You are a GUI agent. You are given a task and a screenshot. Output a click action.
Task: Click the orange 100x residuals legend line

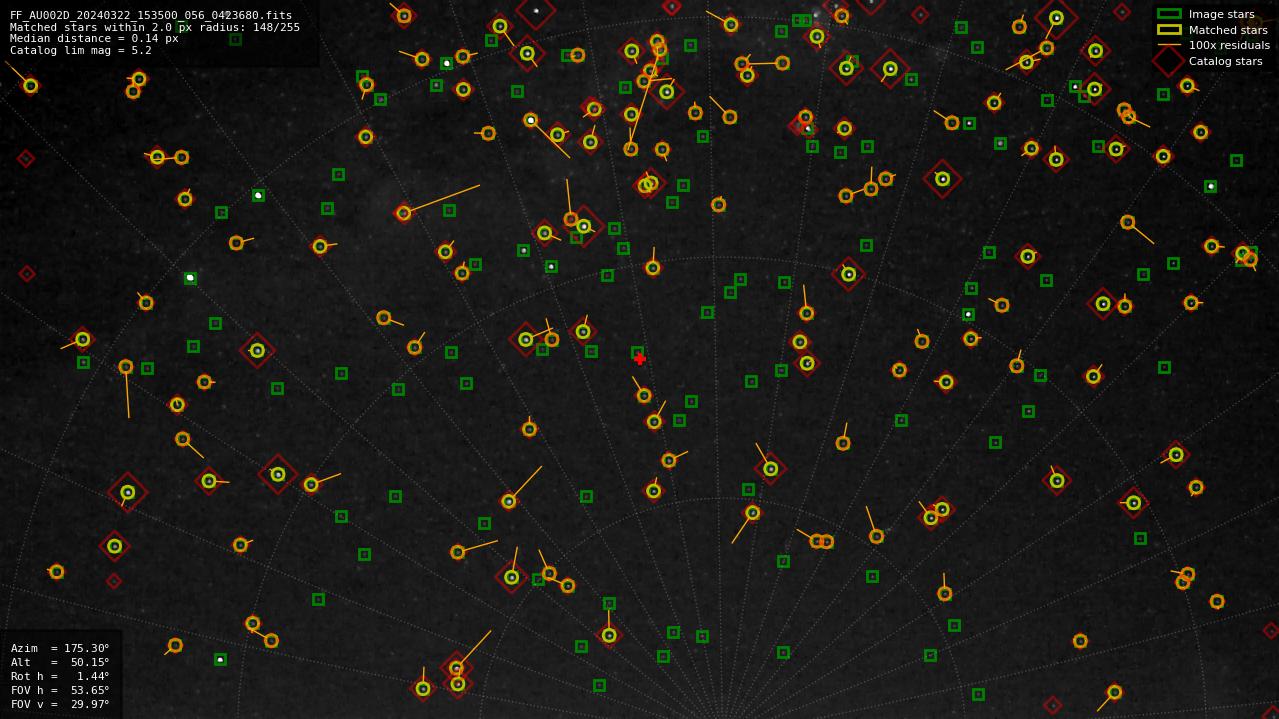1169,45
